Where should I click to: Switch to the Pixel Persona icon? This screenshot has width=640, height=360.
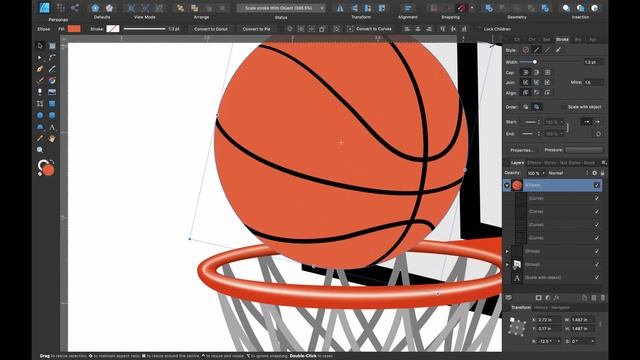(x=61, y=8)
